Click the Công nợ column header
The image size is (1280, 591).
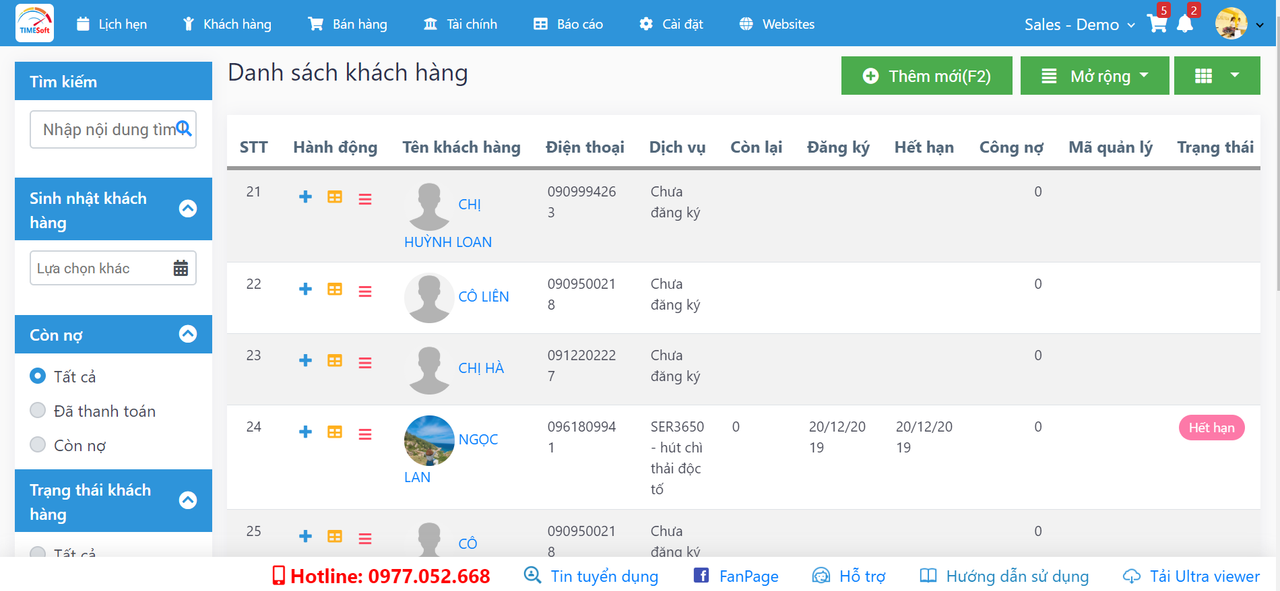click(x=1011, y=147)
